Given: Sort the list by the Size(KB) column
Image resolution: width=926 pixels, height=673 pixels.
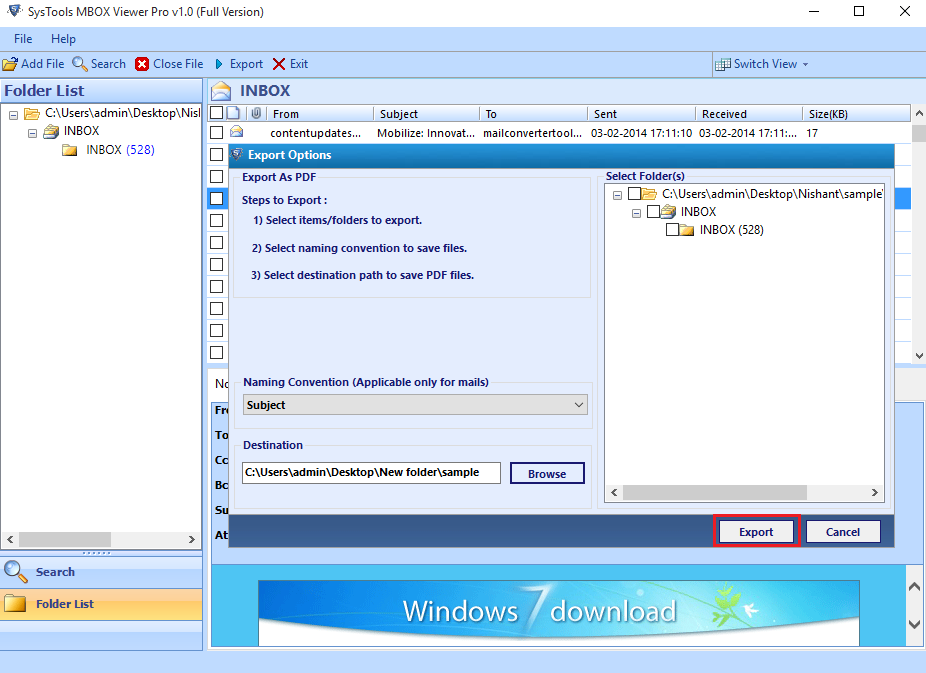Looking at the screenshot, I should 856,113.
